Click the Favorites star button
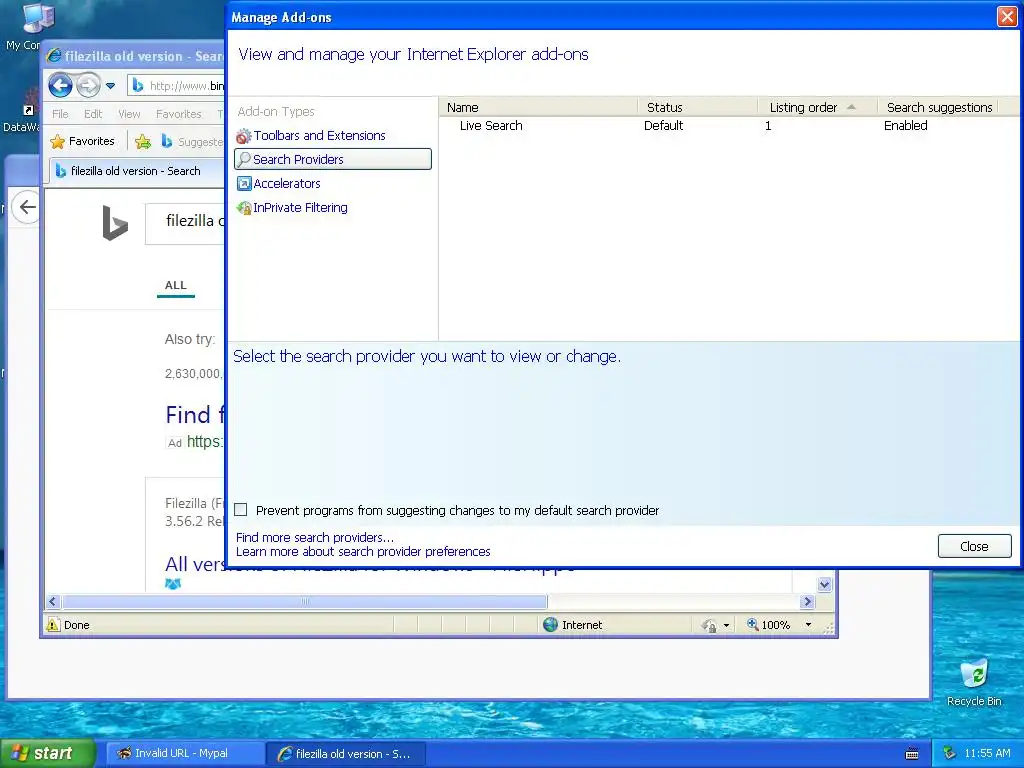1024x768 pixels. coord(82,141)
